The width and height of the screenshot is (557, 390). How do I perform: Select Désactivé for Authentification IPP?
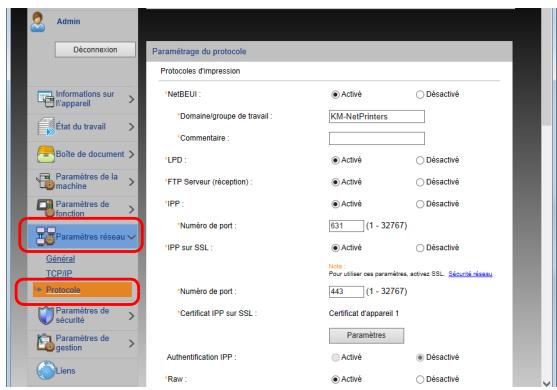point(420,357)
